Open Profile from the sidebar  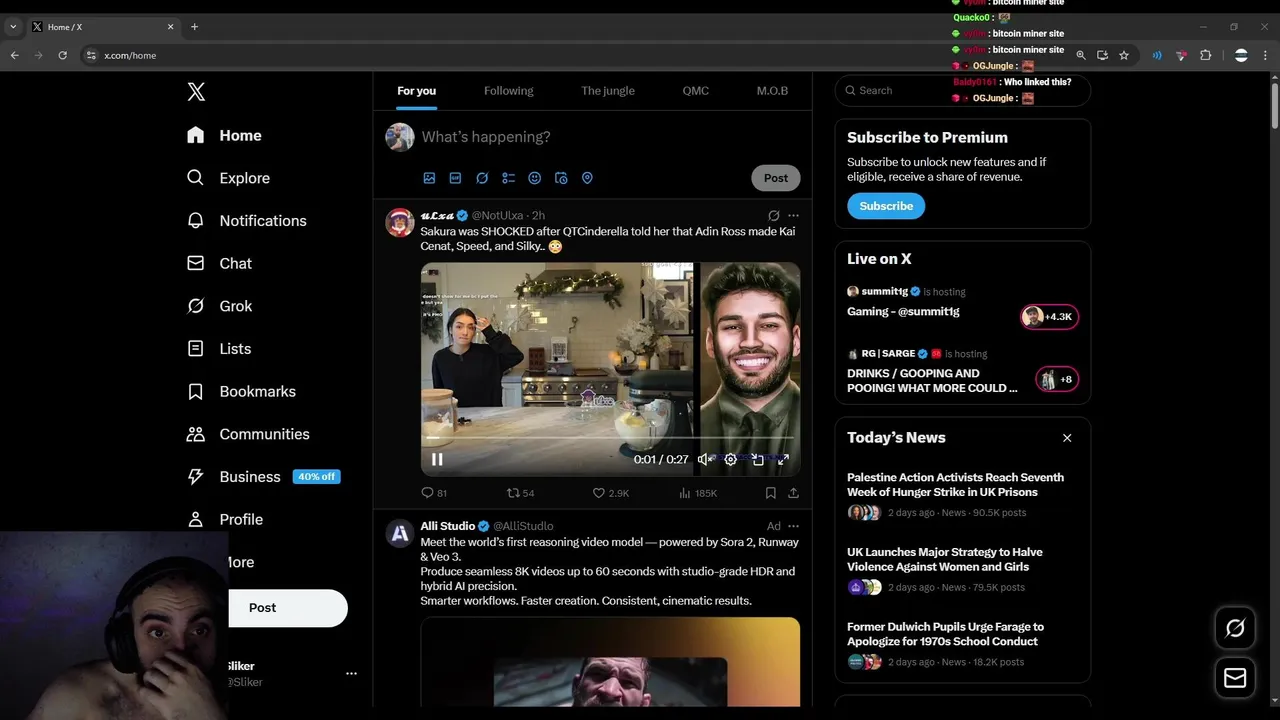click(225, 519)
